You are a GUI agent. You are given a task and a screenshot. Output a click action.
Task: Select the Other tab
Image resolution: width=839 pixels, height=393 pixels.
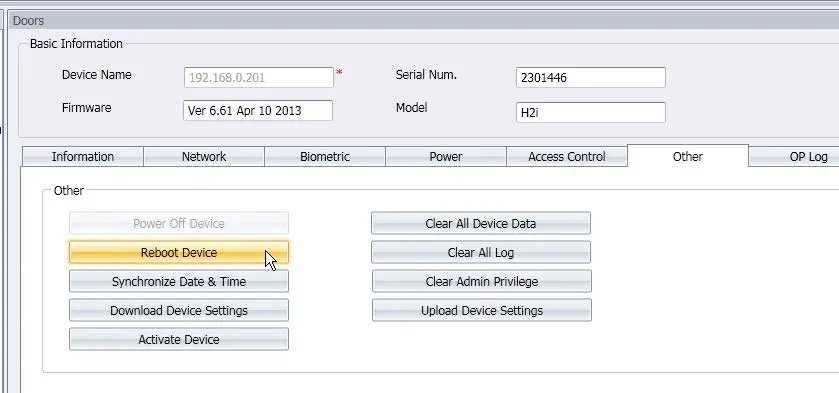(688, 156)
